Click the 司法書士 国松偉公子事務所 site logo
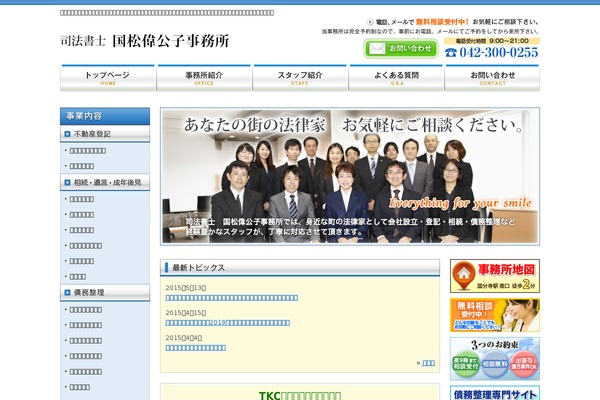600x400 pixels. [145, 41]
